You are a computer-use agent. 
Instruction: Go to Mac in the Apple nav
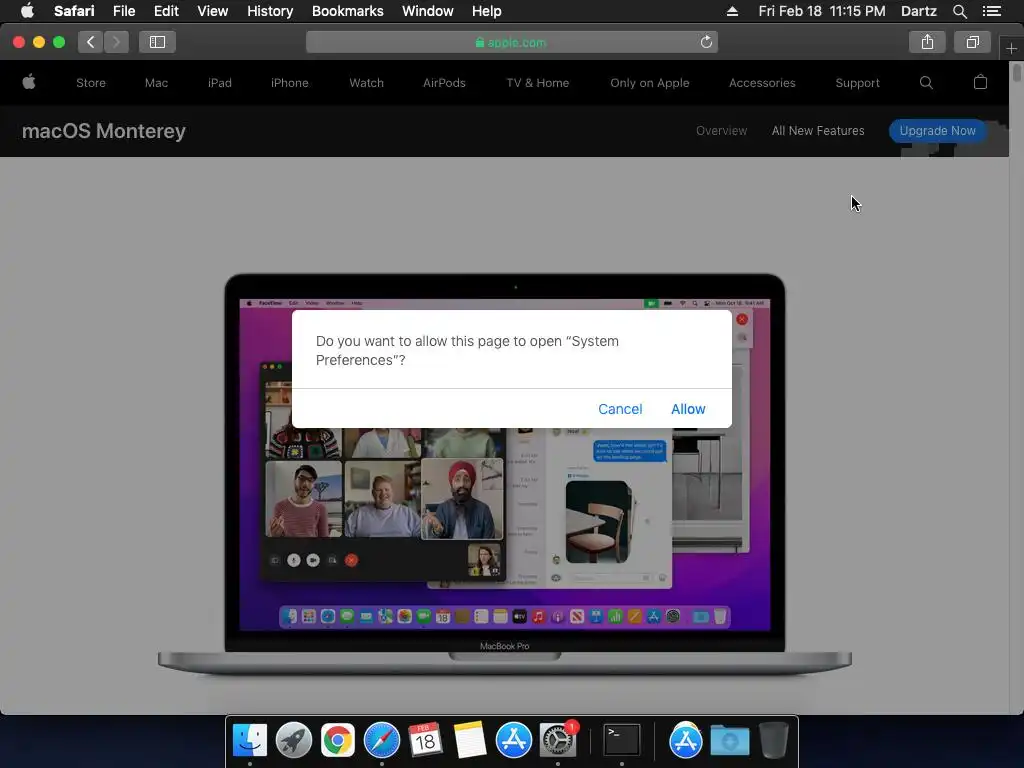156,83
